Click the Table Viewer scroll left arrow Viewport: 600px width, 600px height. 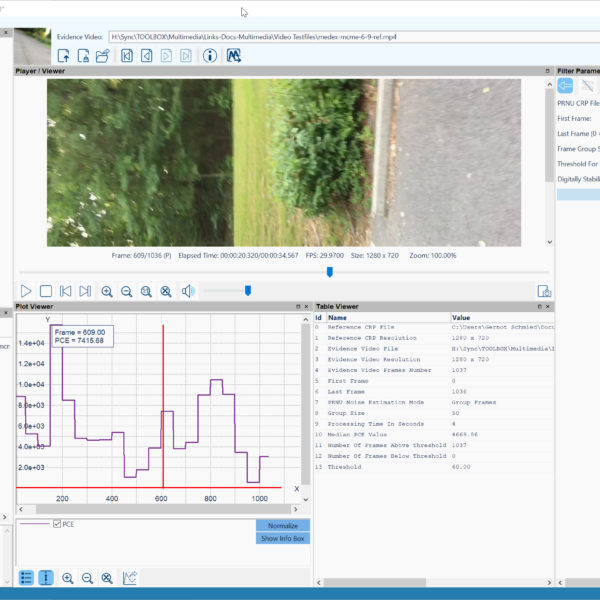click(x=319, y=583)
